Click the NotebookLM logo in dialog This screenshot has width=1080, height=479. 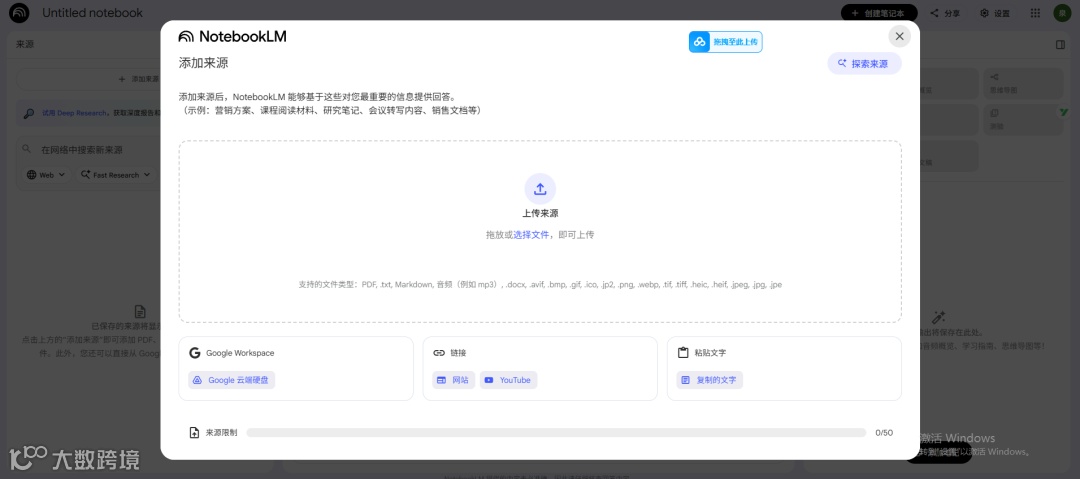point(232,37)
